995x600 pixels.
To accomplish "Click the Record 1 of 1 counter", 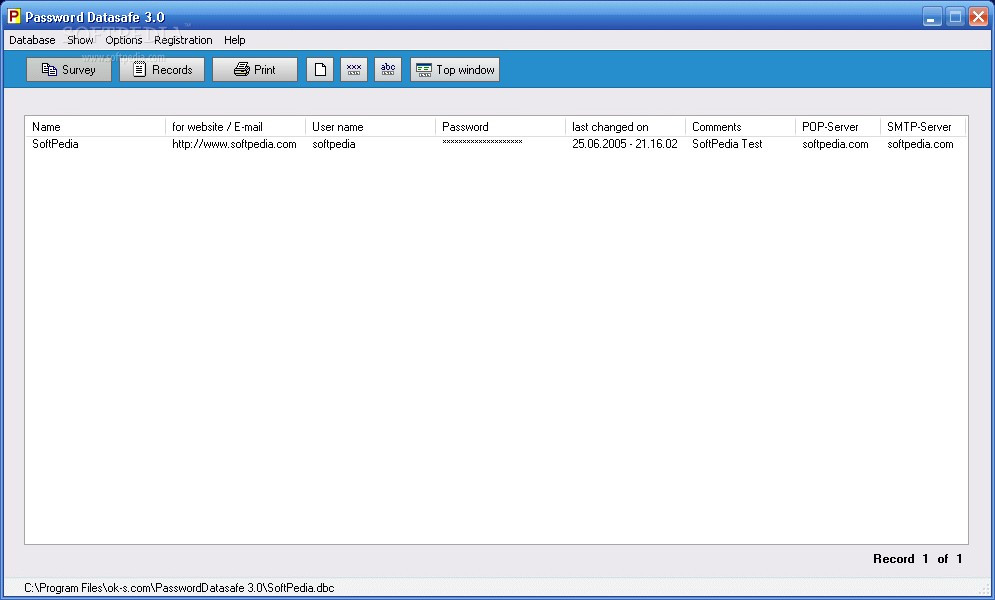I will 918,559.
